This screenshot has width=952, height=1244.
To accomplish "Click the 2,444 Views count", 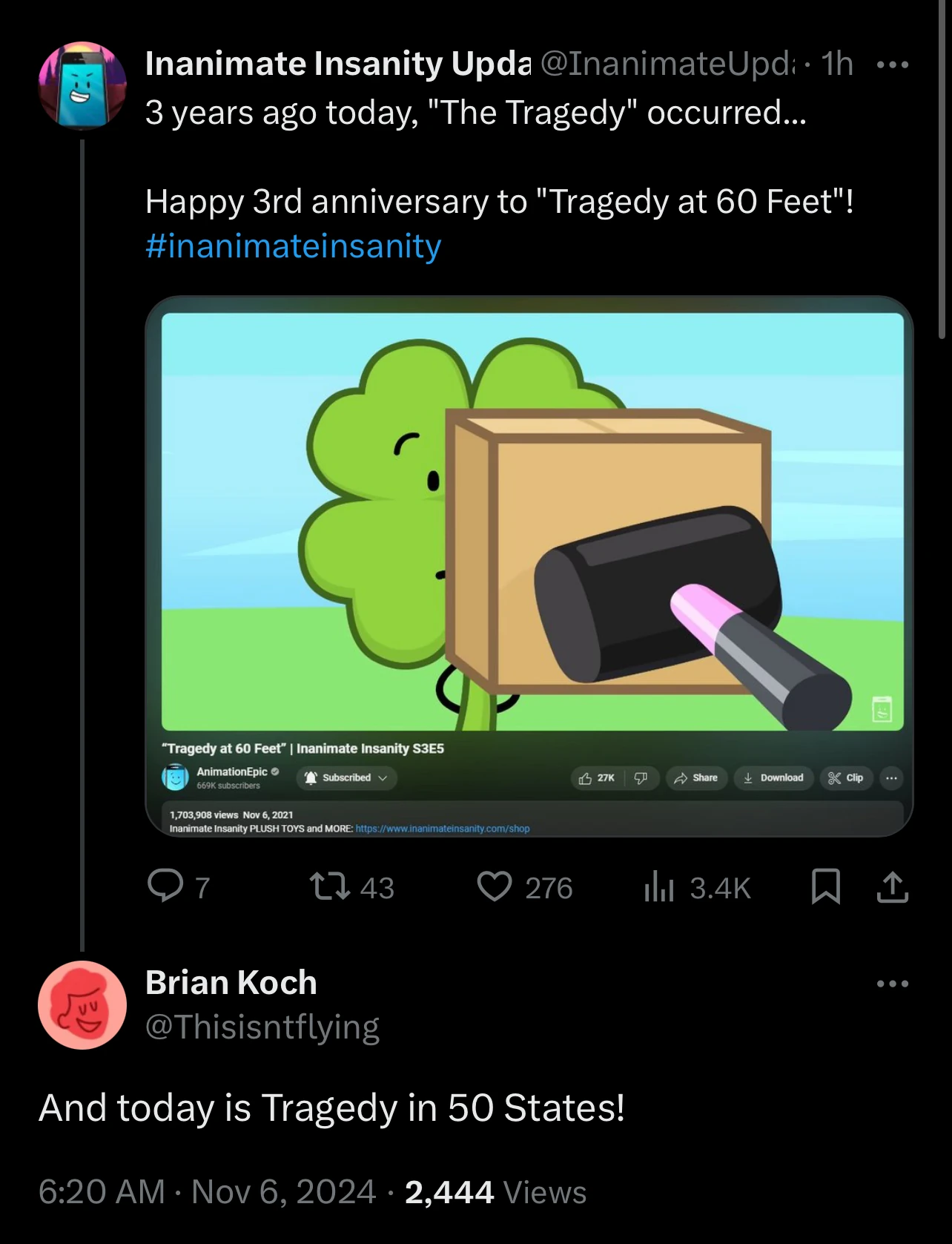I will coord(495,1192).
